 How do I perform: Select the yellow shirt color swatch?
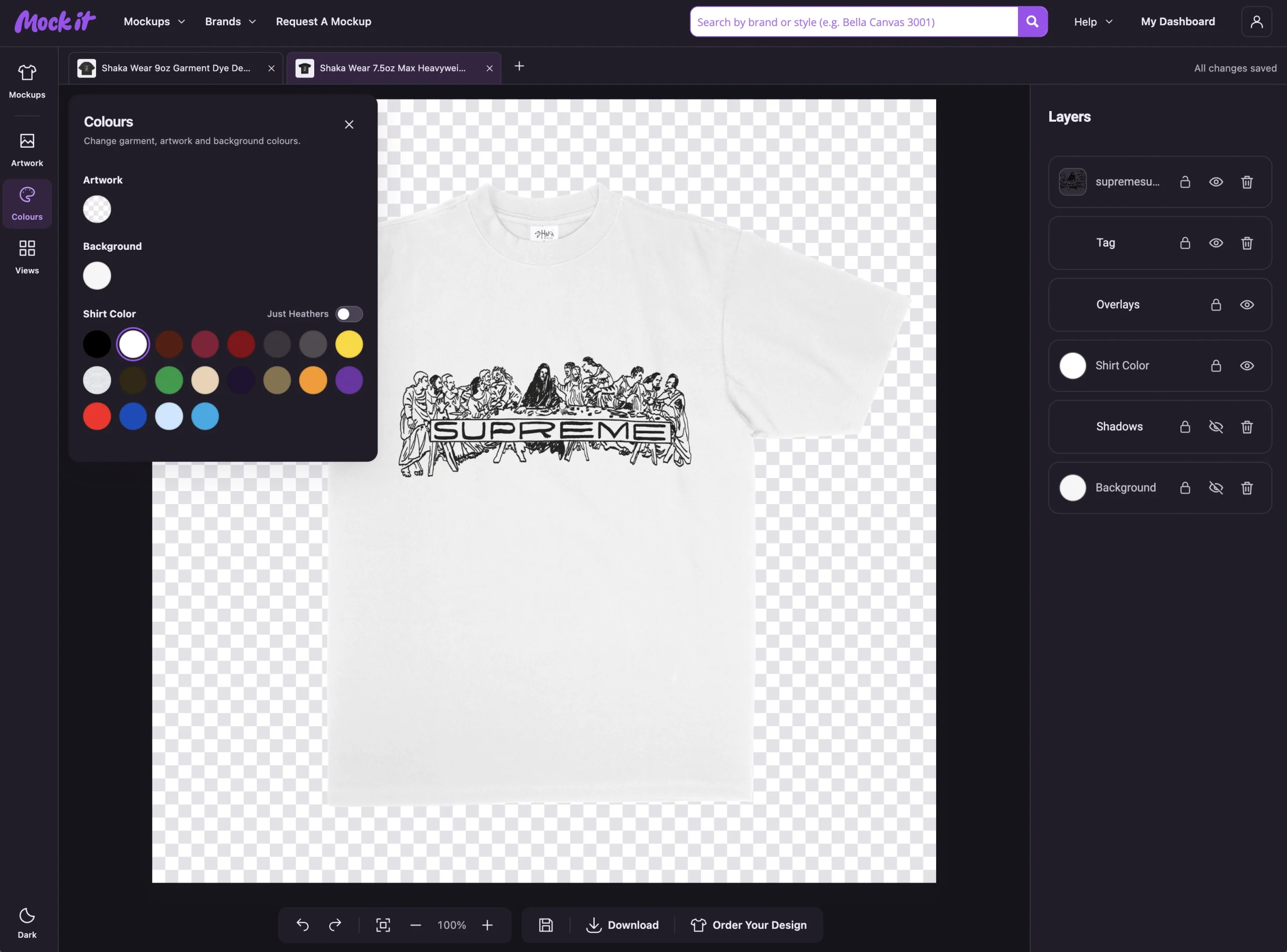349,345
